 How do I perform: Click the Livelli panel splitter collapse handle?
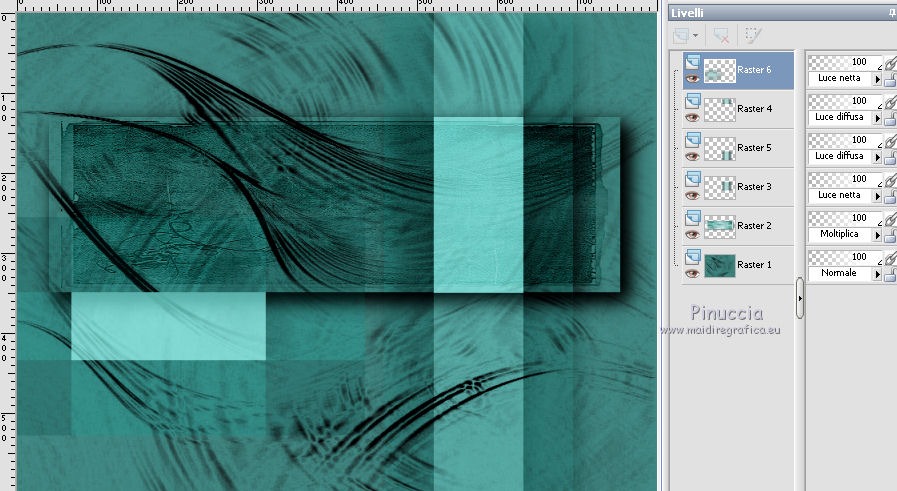point(800,298)
